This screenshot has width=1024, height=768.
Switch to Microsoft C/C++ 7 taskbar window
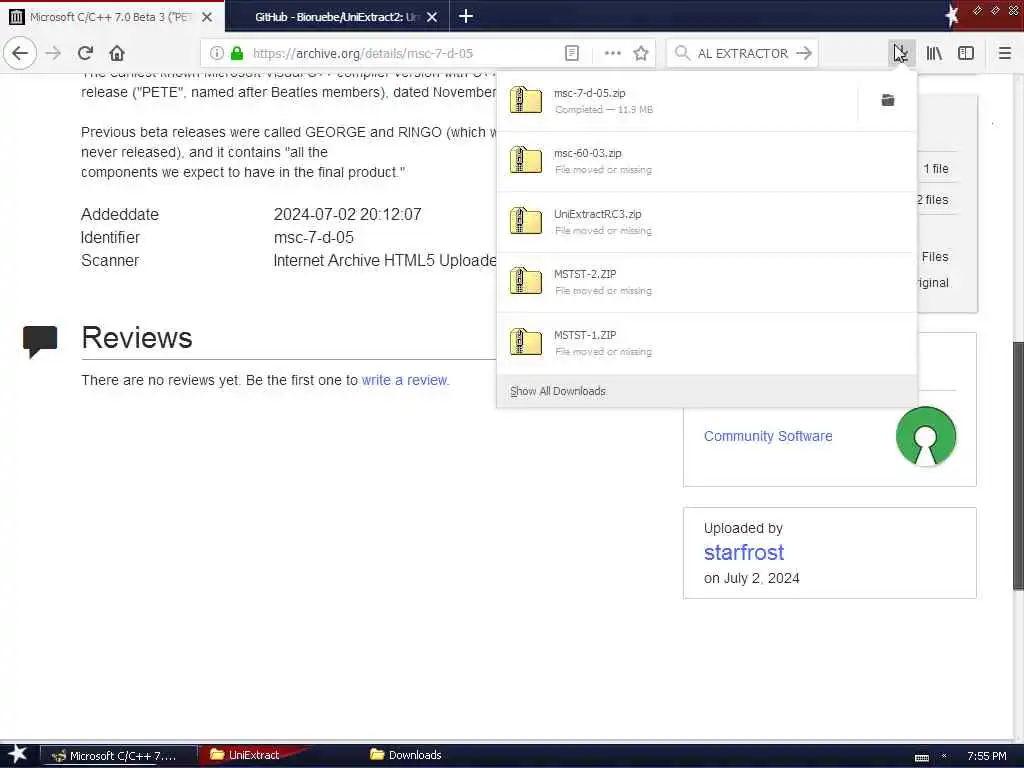[x=118, y=756]
